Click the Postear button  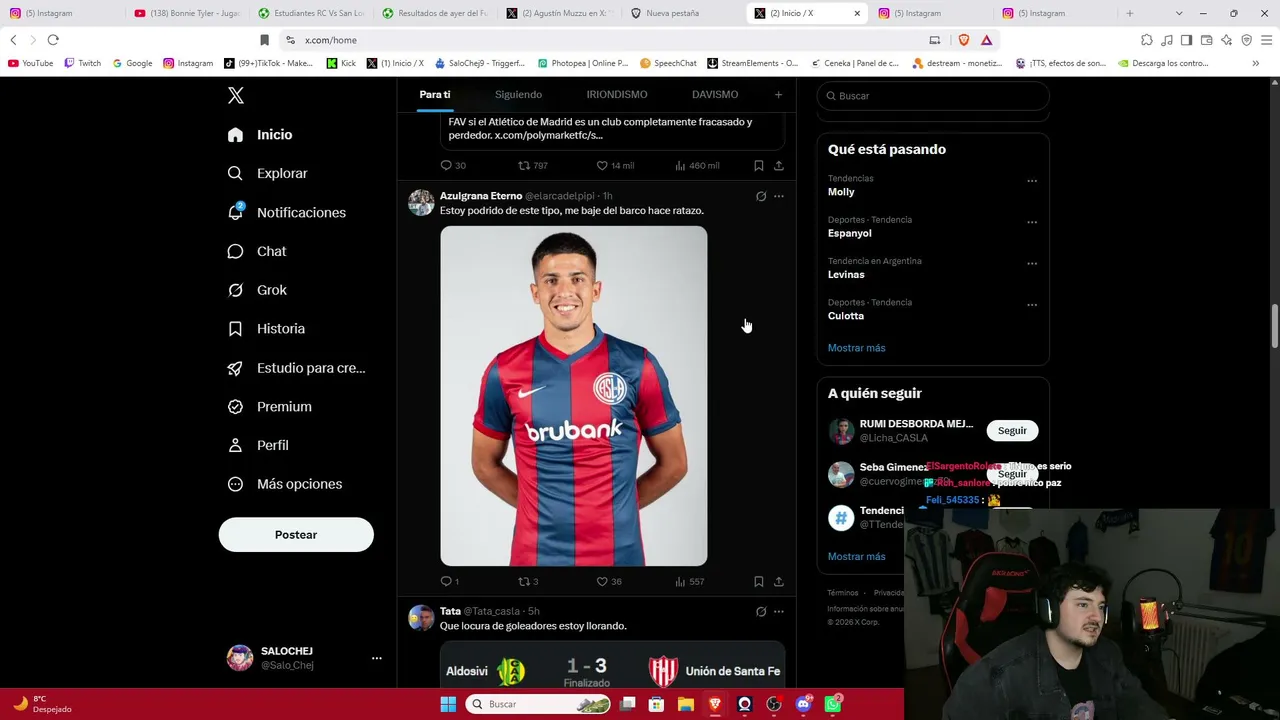pos(296,535)
